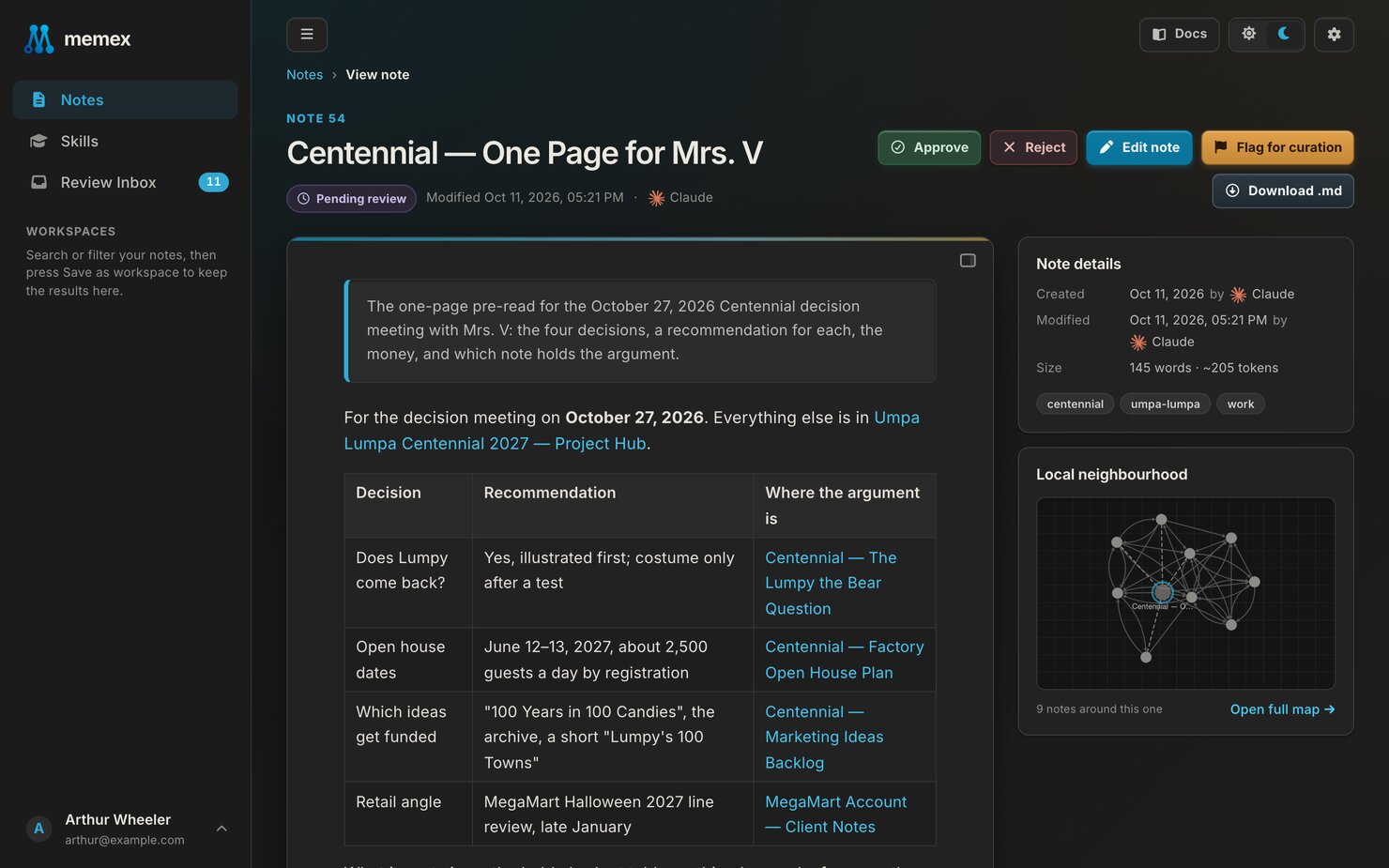
Task: Click "Does Lumpy come back?" table cell
Action: pyautogui.click(x=408, y=583)
